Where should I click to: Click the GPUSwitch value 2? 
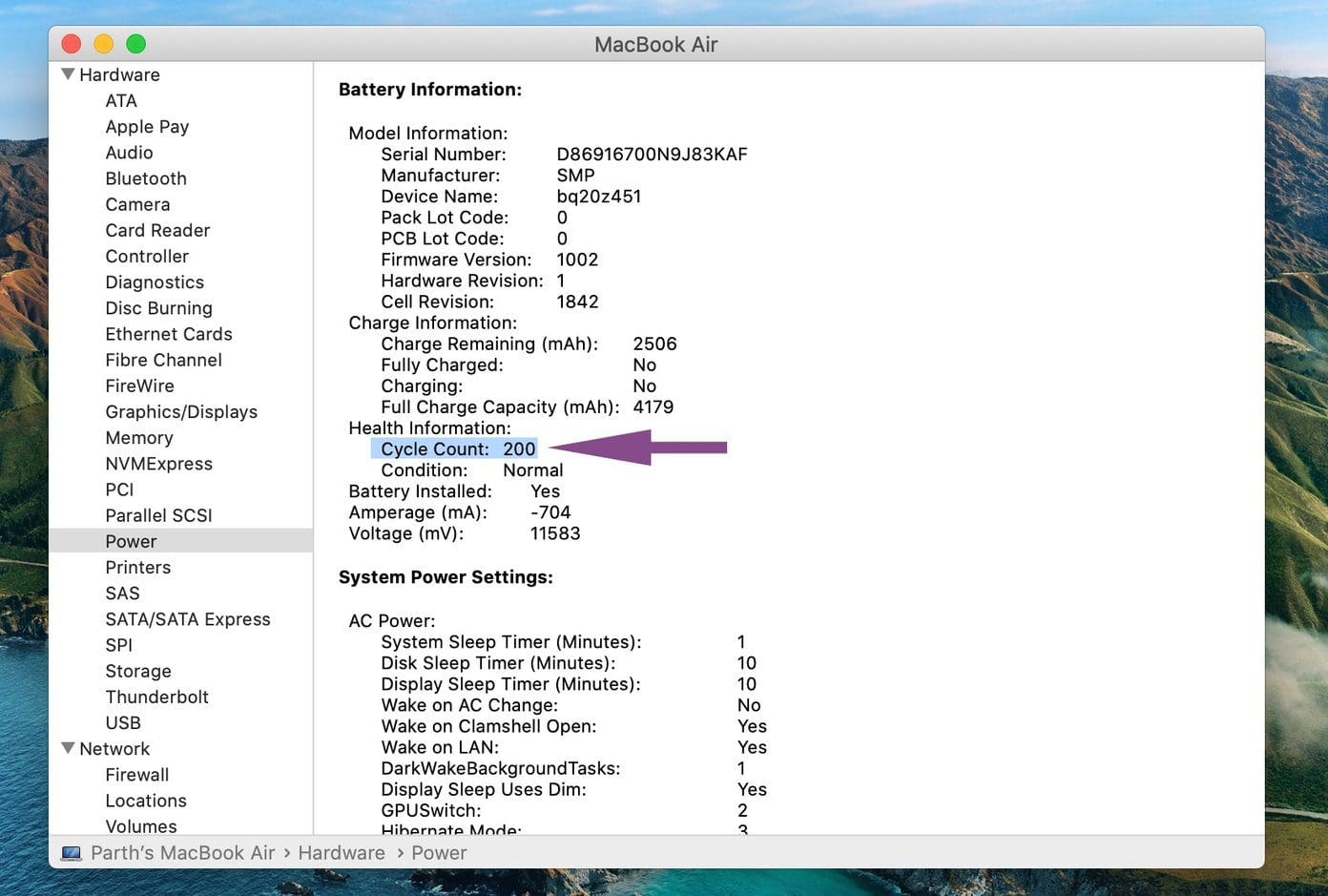click(x=742, y=810)
